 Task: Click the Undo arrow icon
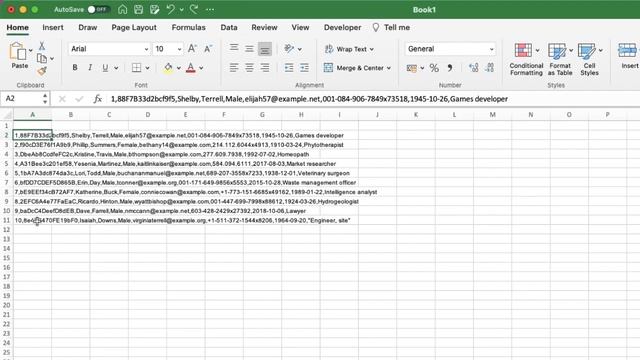(171, 9)
